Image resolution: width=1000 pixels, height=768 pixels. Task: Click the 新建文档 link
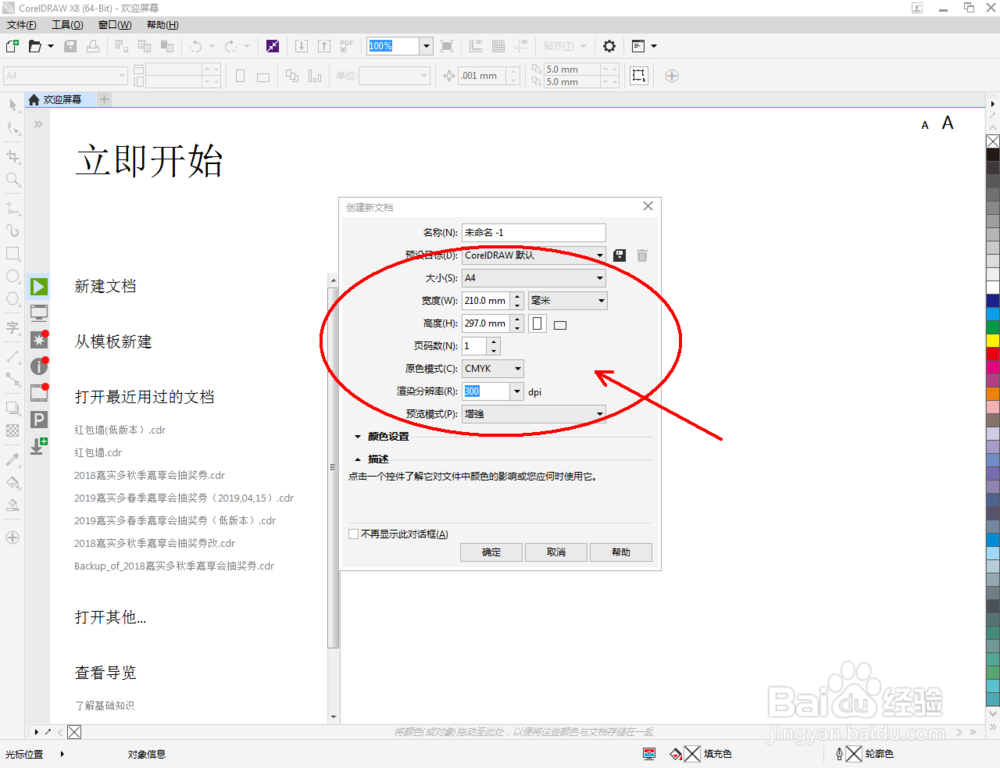(x=105, y=286)
